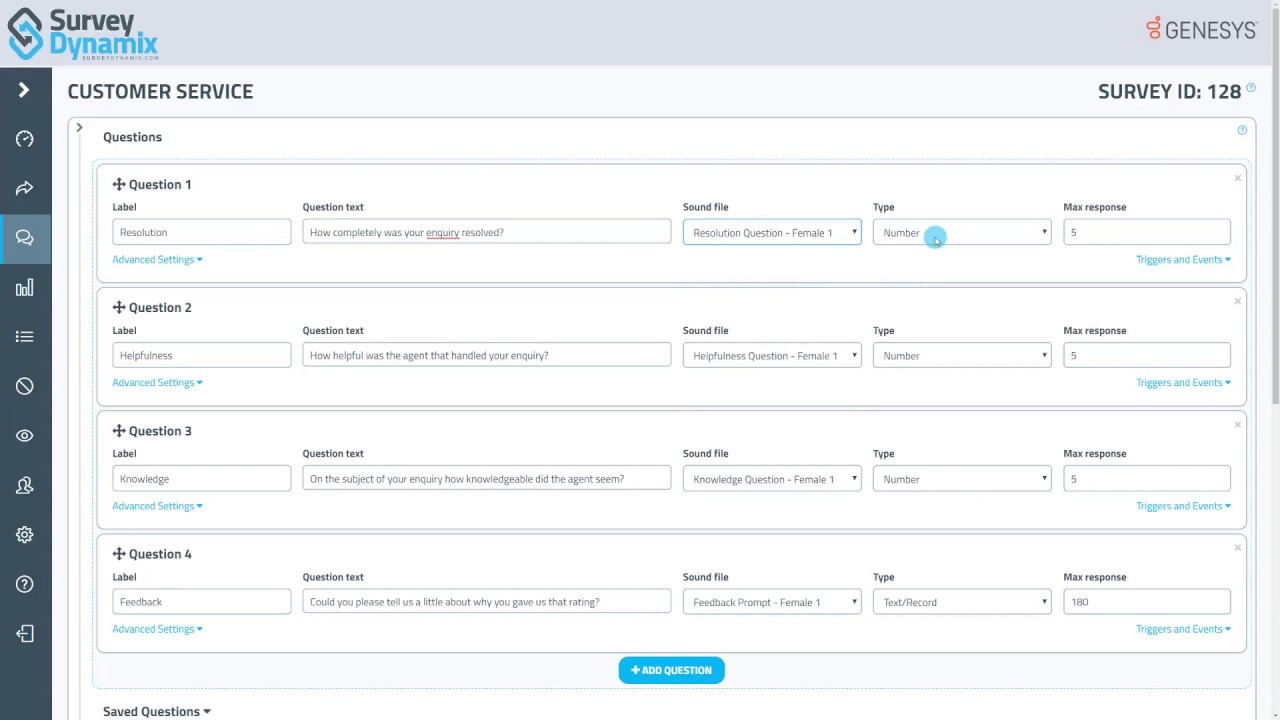1280x720 pixels.
Task: Click the Helpfulness label field
Action: (202, 355)
